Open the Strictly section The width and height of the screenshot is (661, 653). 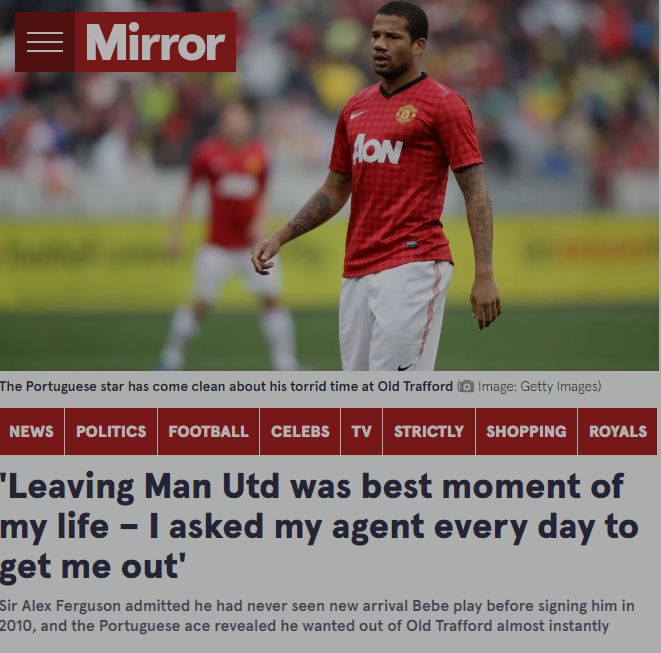point(429,431)
